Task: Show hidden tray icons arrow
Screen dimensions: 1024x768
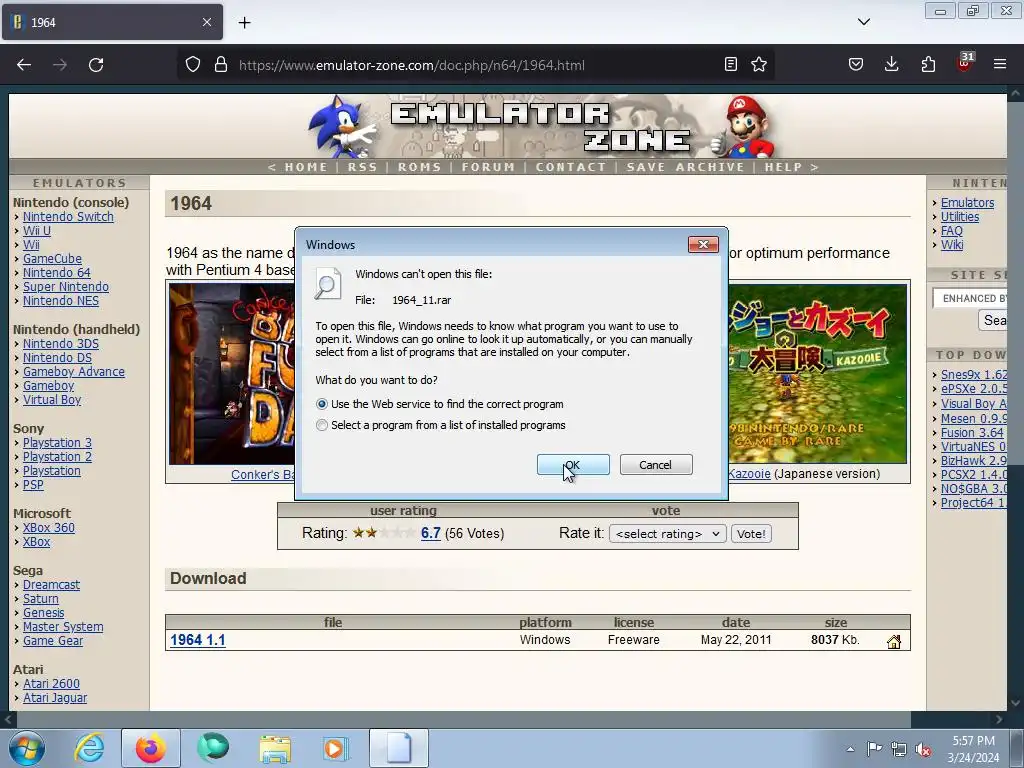Action: click(x=850, y=749)
